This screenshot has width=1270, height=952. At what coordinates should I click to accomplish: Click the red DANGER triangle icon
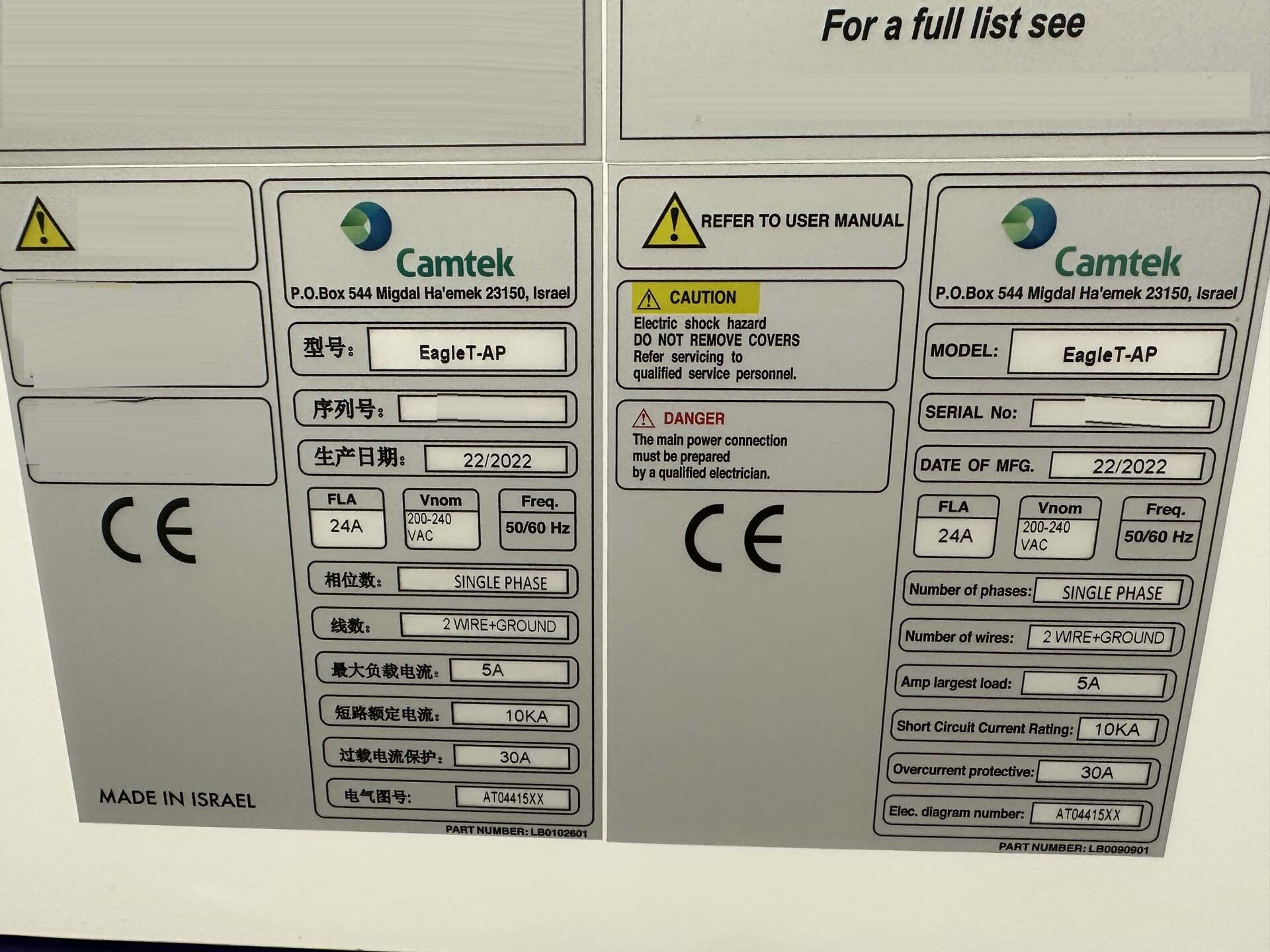643,418
